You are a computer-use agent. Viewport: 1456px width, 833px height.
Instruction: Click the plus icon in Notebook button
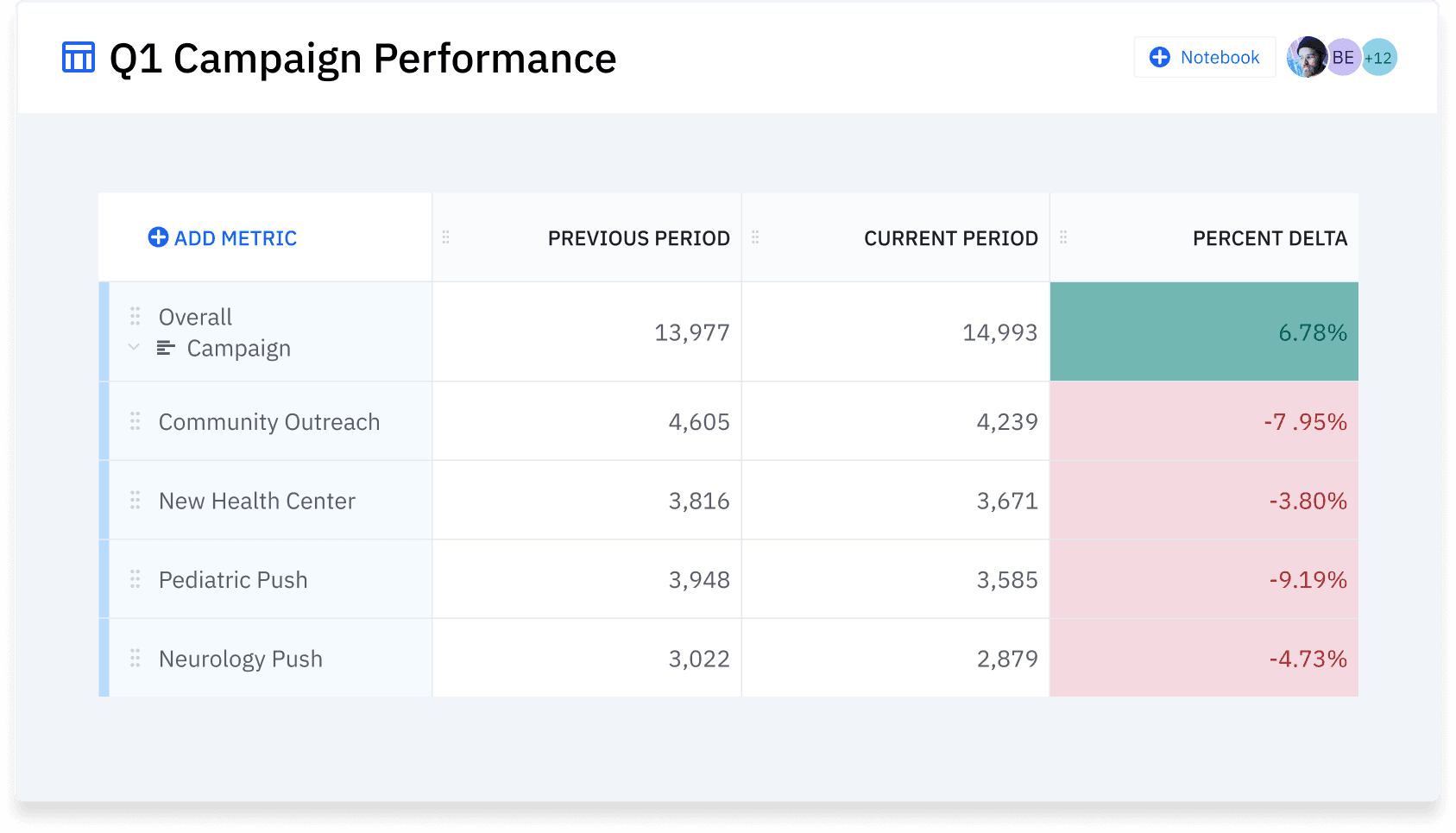(x=1159, y=57)
